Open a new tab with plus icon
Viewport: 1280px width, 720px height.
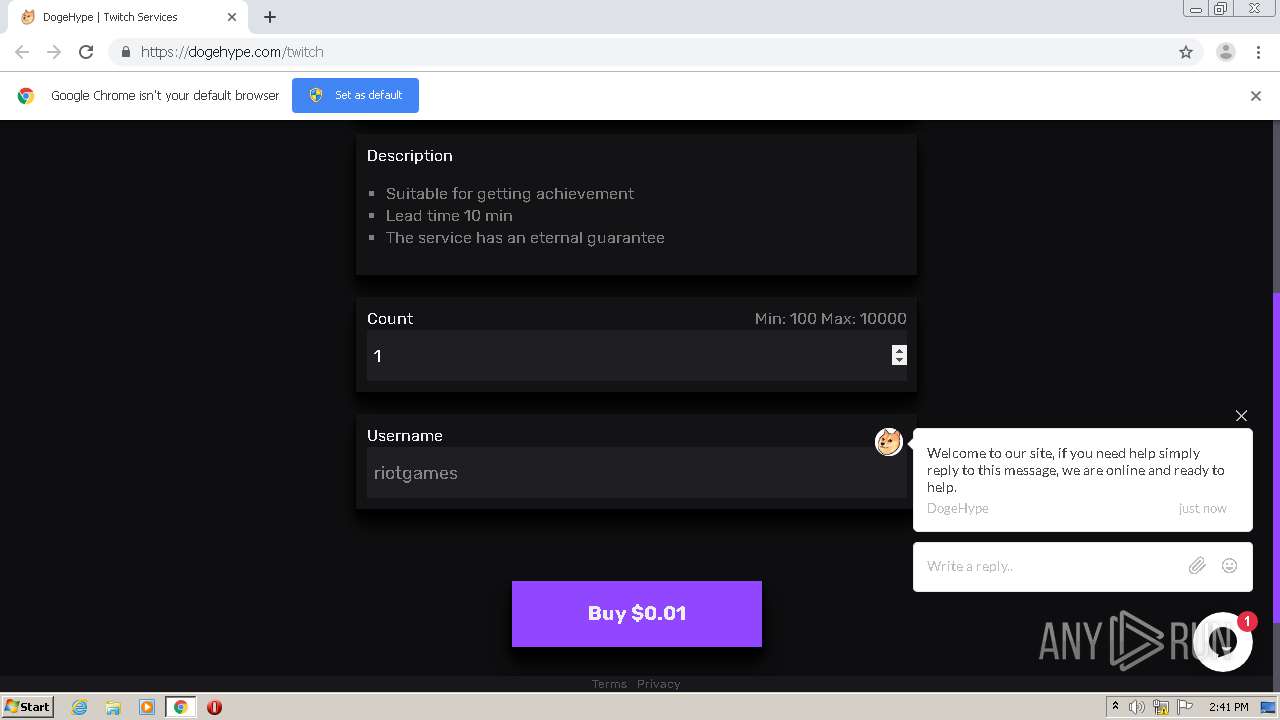[x=270, y=17]
